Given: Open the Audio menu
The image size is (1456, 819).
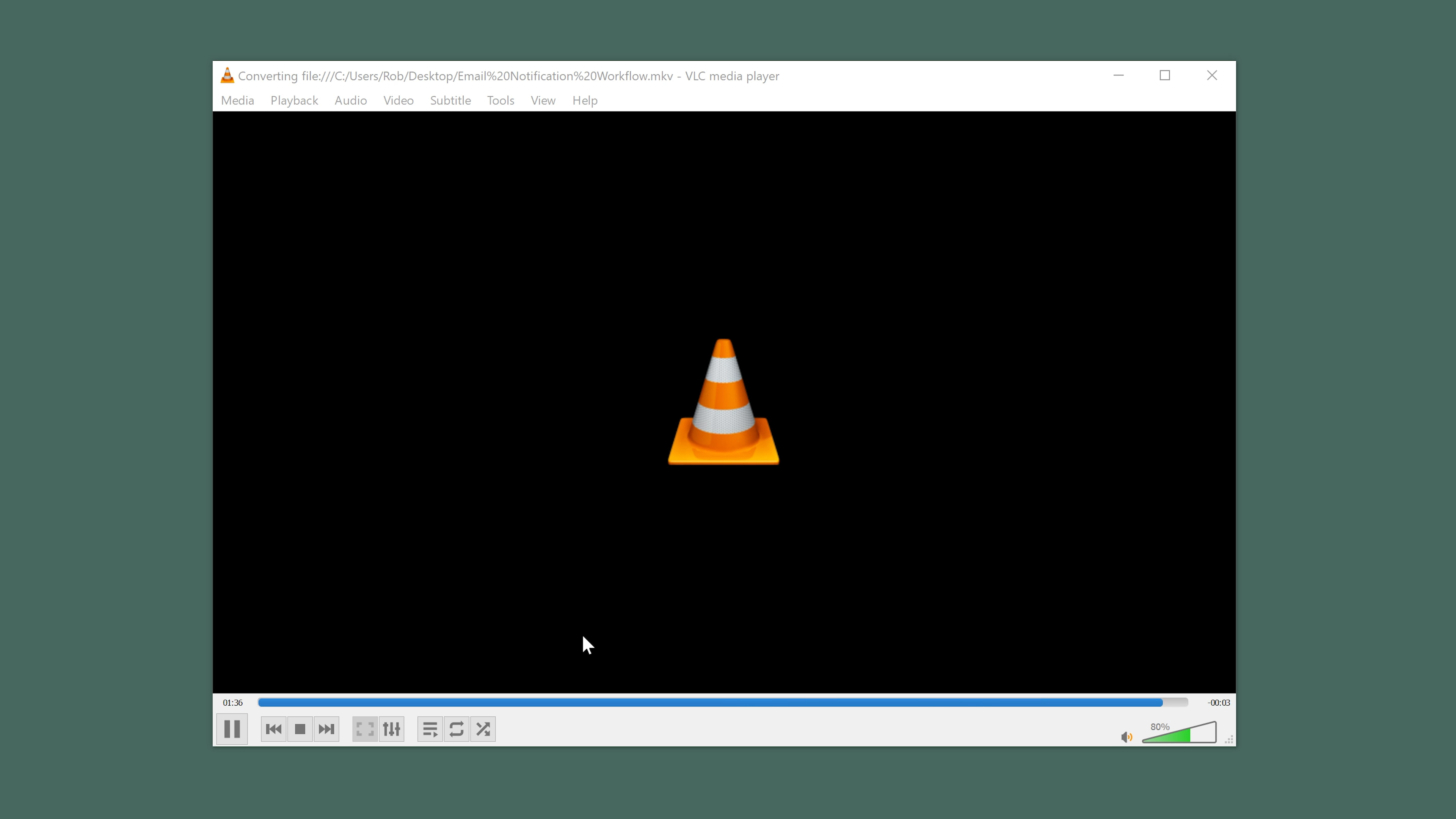Looking at the screenshot, I should point(350,100).
